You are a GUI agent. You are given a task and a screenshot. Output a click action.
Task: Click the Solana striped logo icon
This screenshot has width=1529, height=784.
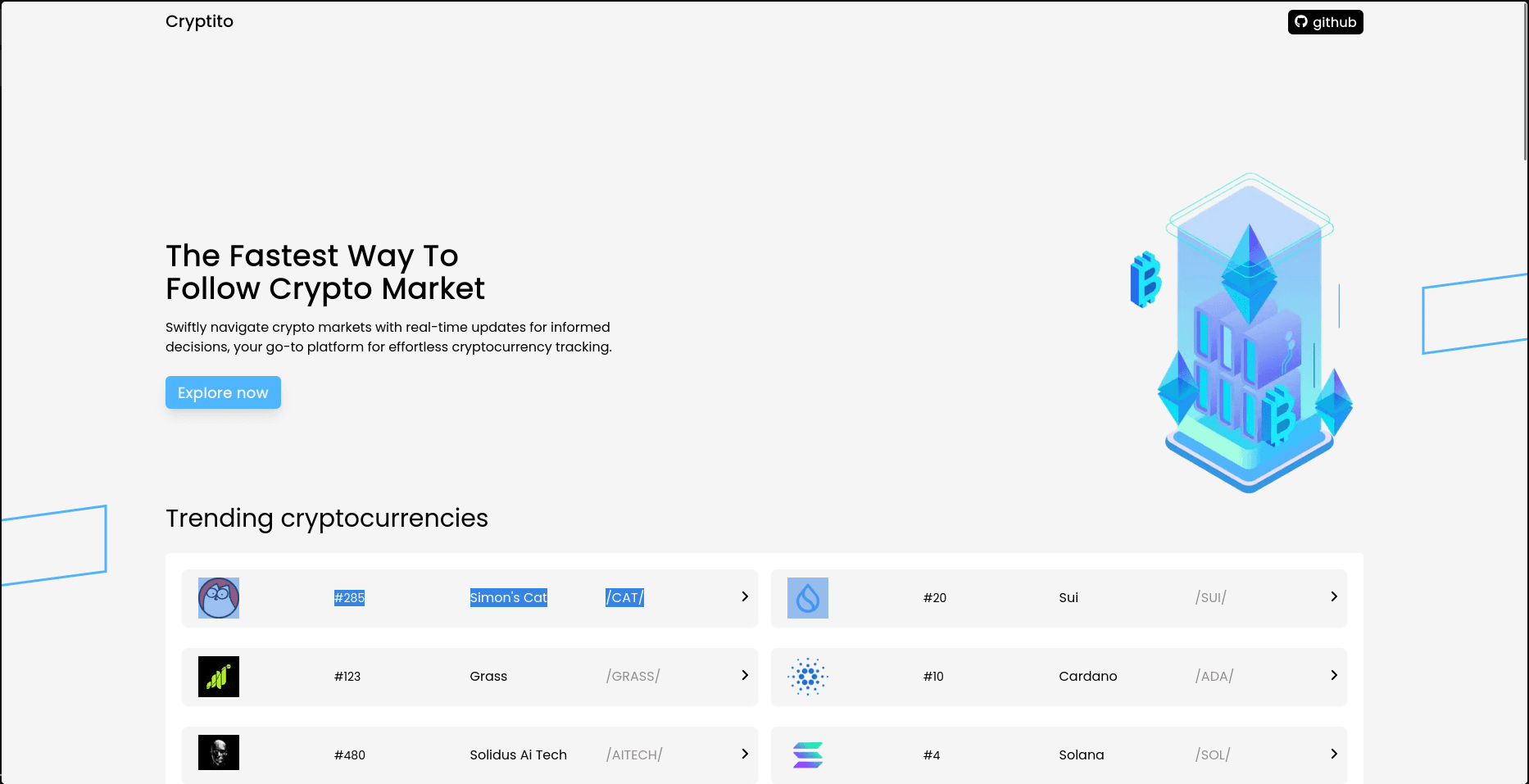click(807, 755)
